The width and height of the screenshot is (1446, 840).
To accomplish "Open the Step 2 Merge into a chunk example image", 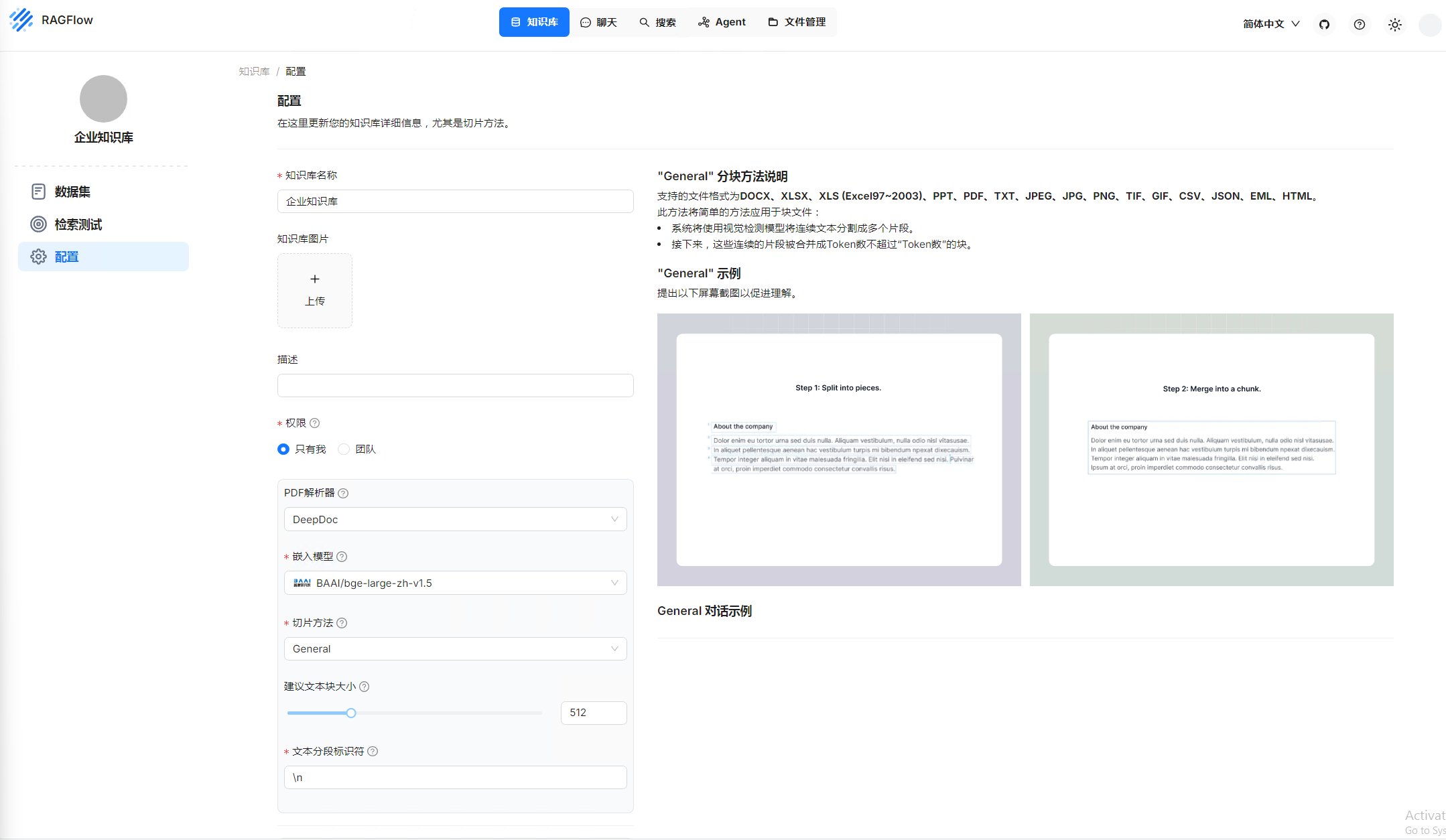I will [1211, 450].
